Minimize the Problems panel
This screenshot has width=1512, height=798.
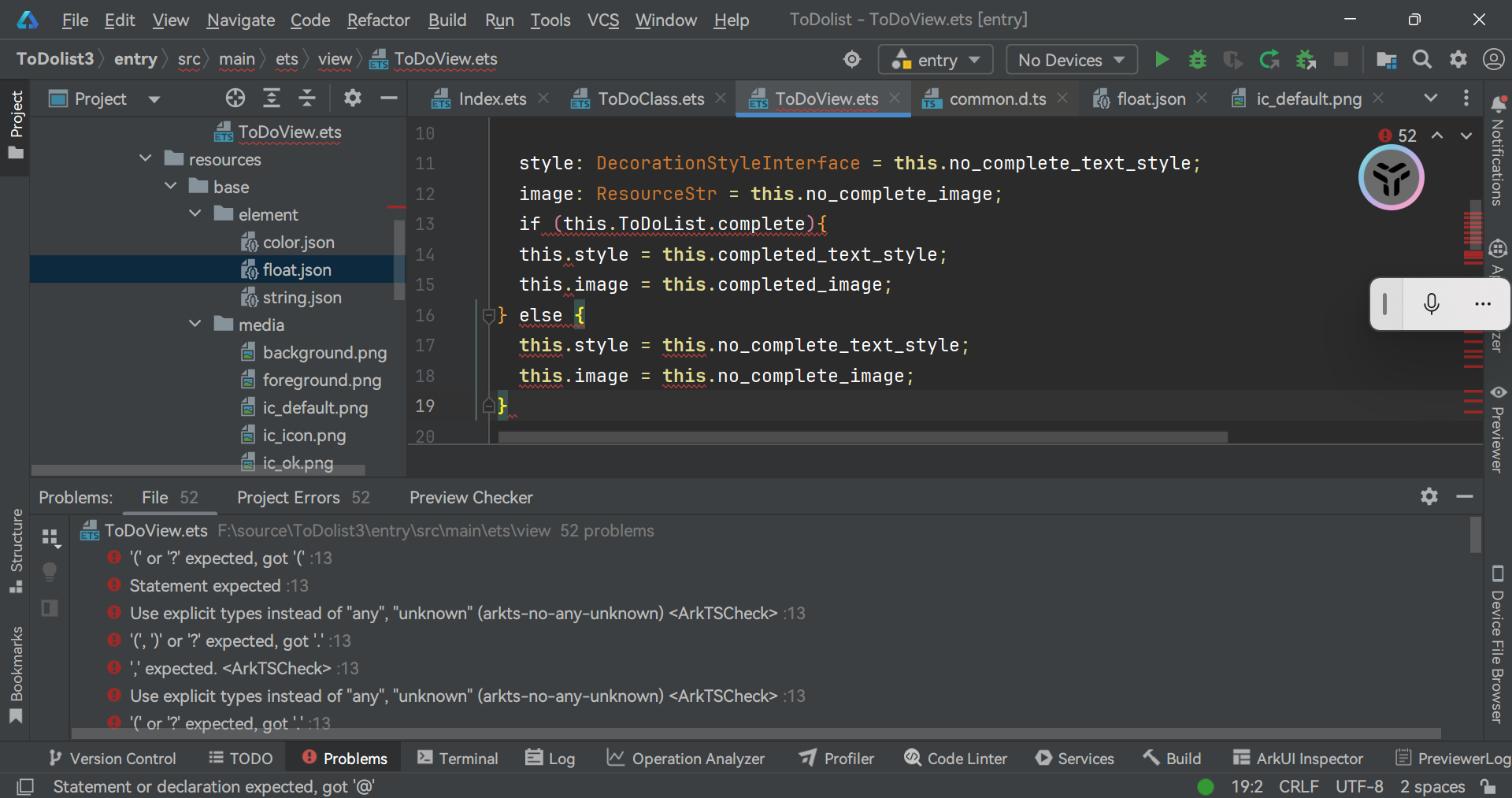(x=1465, y=496)
